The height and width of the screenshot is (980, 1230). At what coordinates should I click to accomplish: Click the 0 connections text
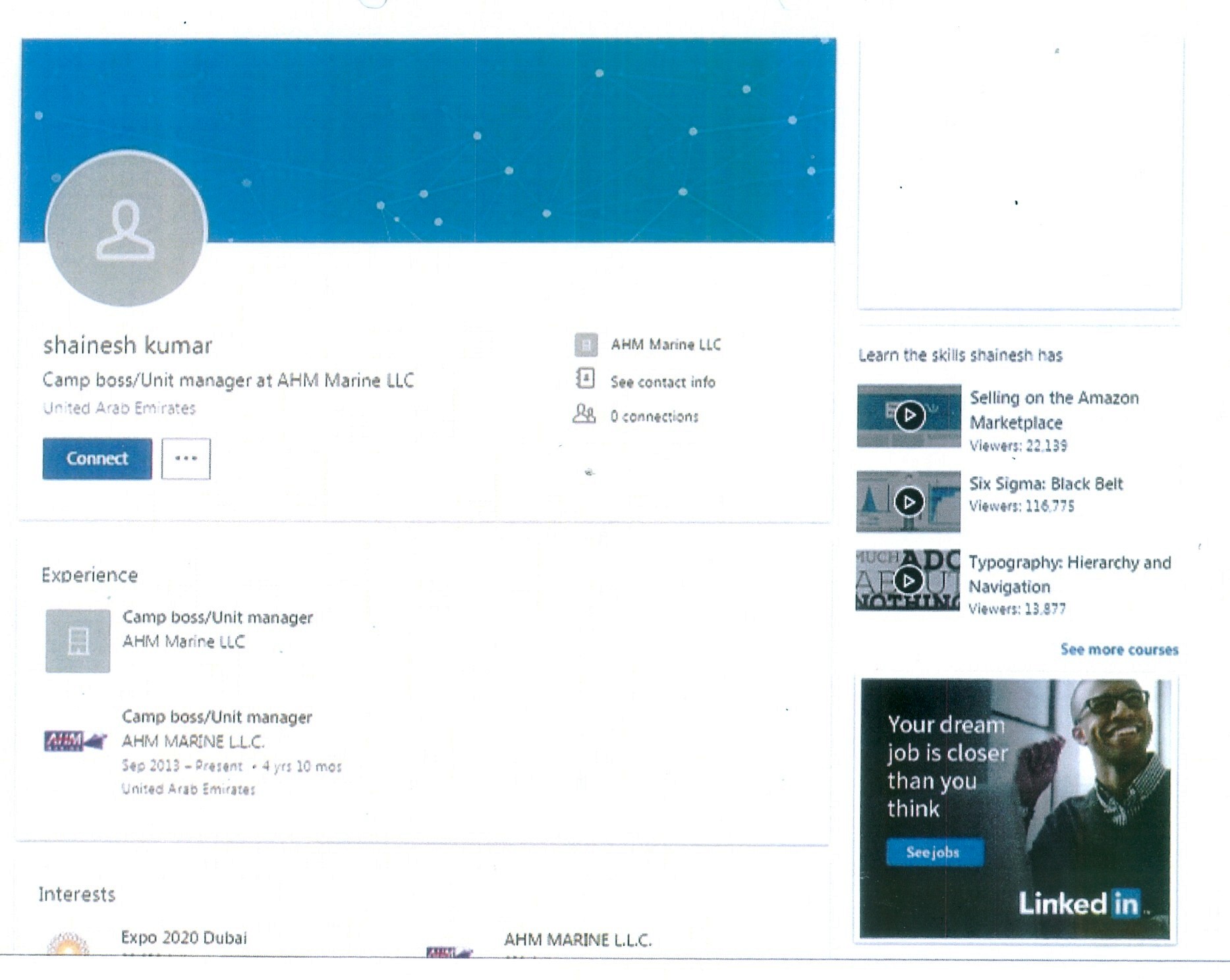tap(654, 416)
